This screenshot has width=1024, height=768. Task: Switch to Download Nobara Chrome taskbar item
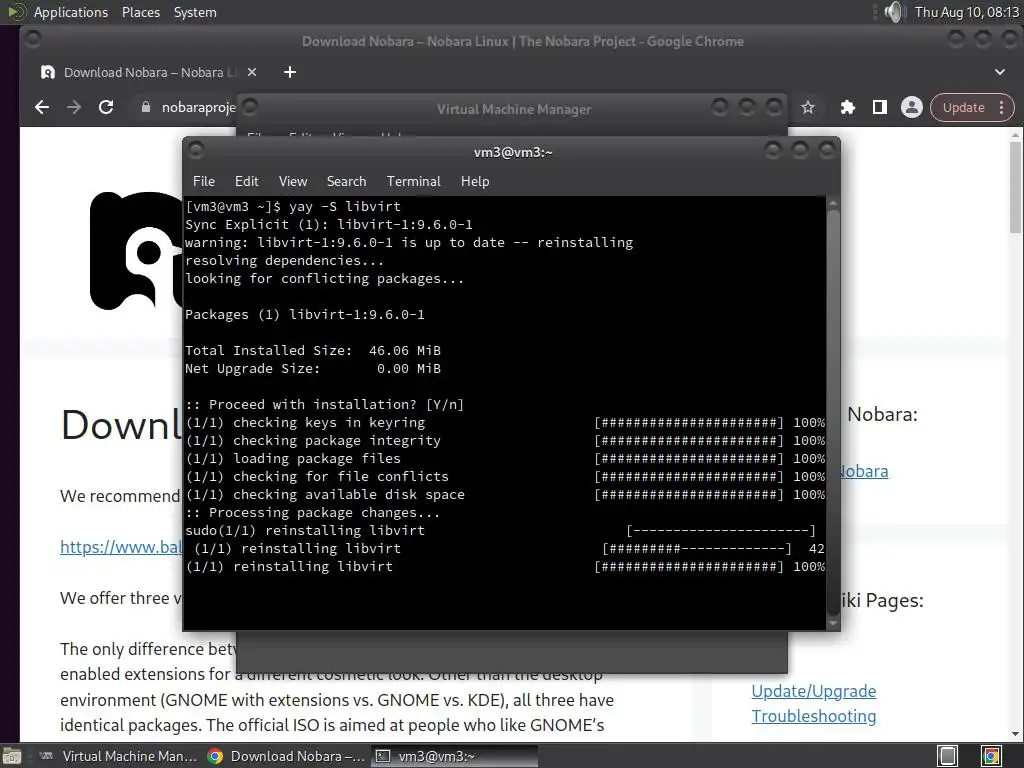click(x=286, y=756)
